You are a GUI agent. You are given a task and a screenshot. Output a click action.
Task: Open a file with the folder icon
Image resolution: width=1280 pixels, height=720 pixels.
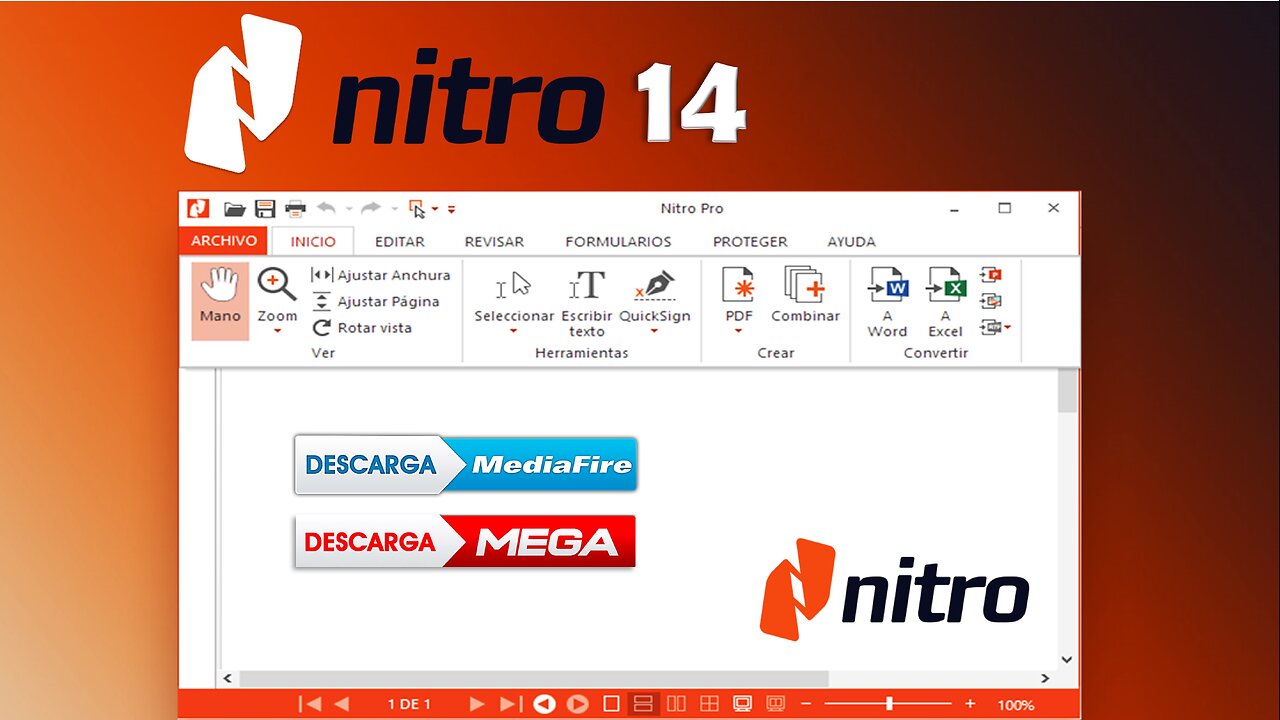coord(235,209)
